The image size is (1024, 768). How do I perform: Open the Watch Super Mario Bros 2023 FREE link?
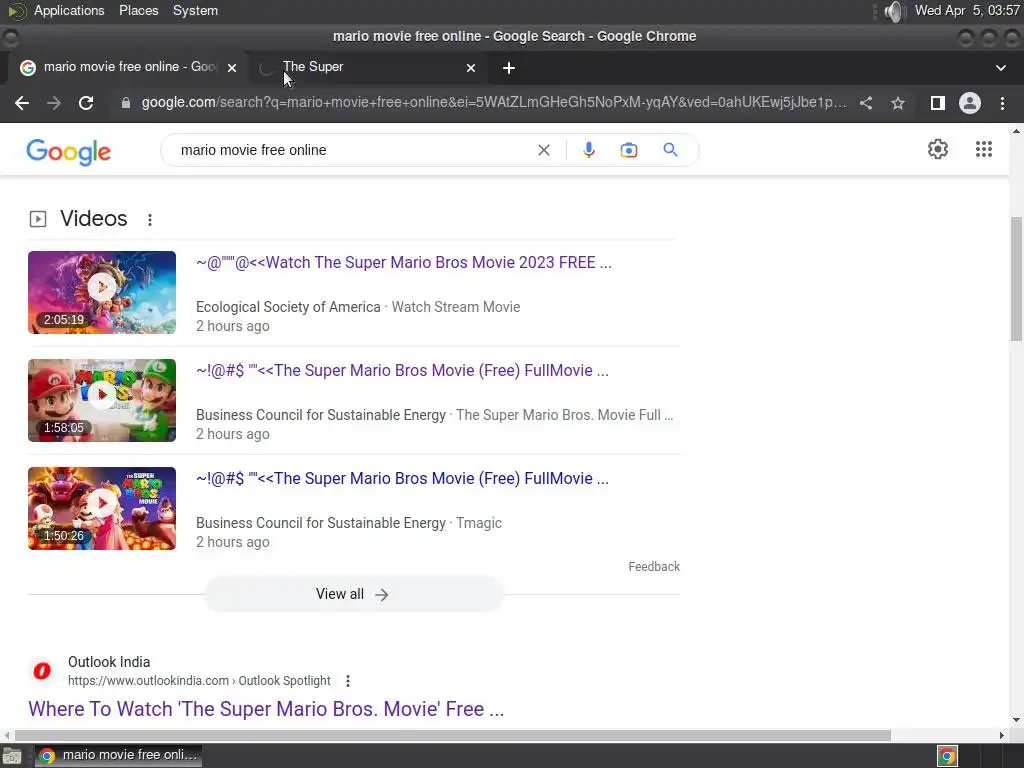[x=404, y=263]
